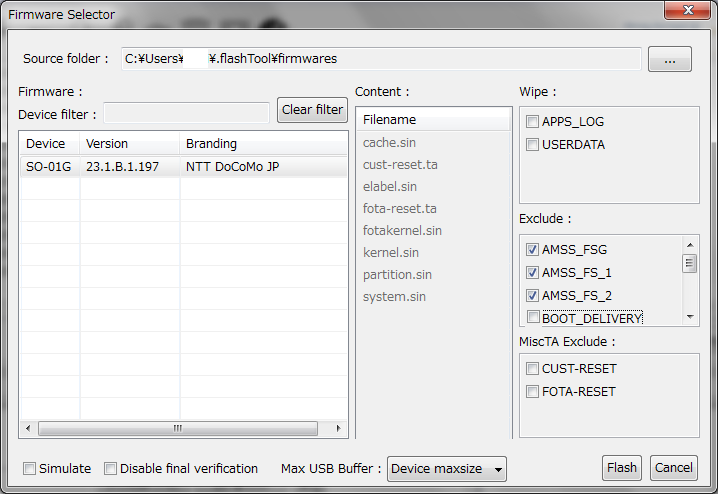The image size is (718, 494).
Task: Select cust-reset.ta in content list
Action: tap(400, 165)
